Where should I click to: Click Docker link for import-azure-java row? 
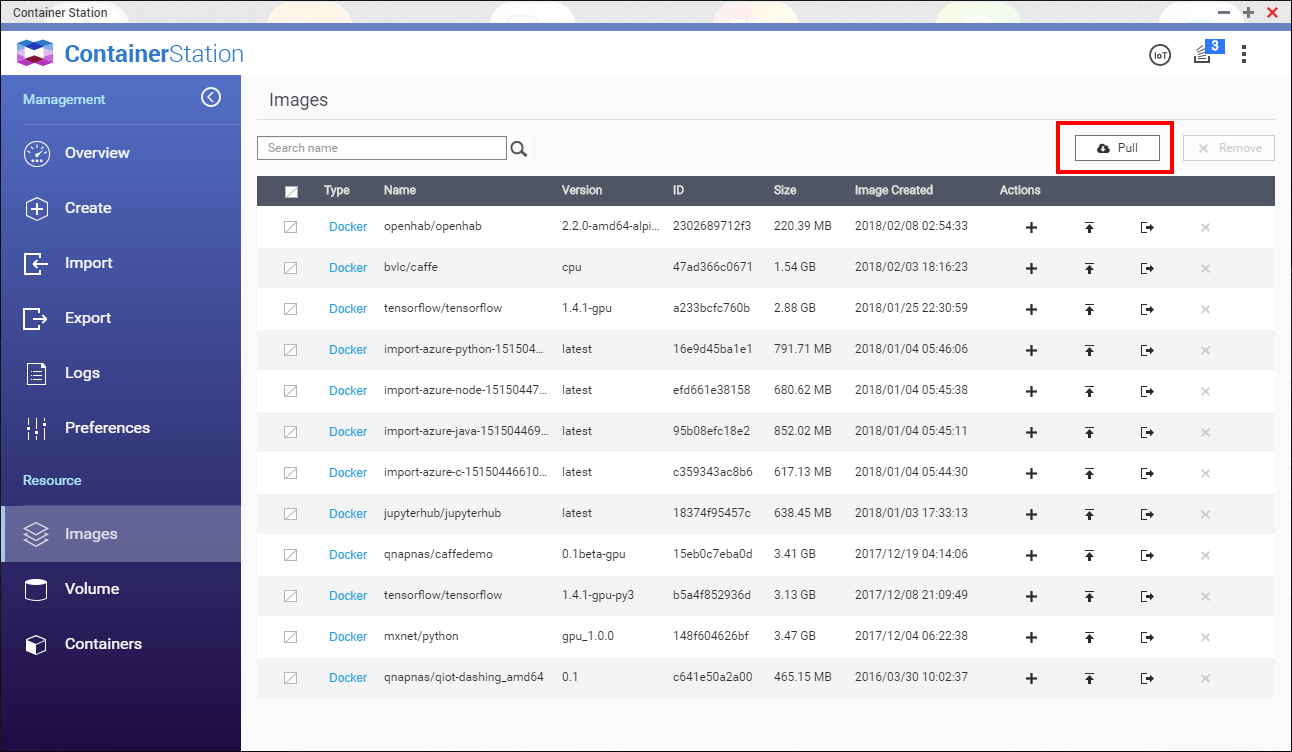(x=348, y=432)
